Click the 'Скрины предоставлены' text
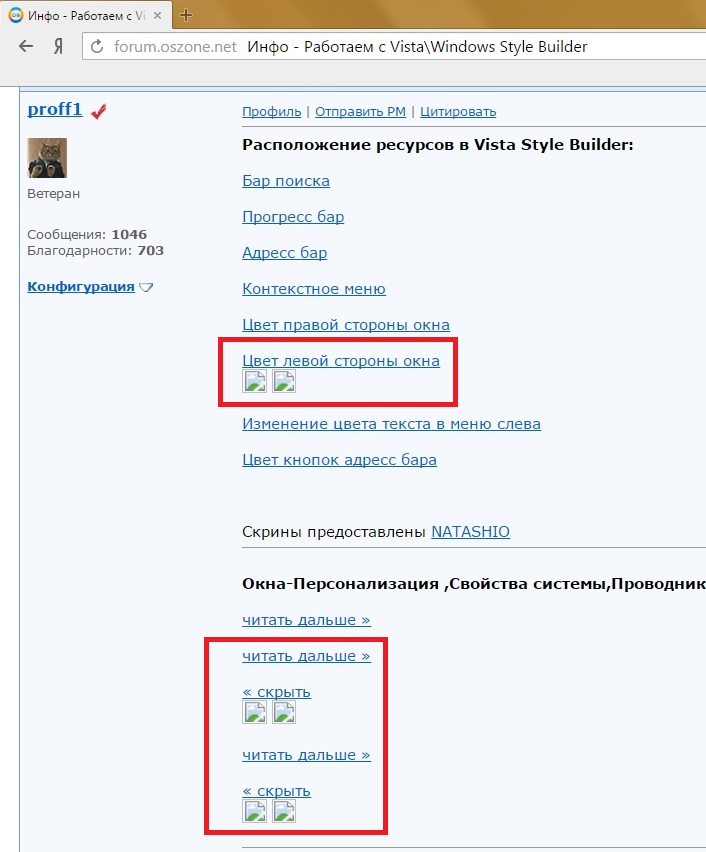 [333, 531]
